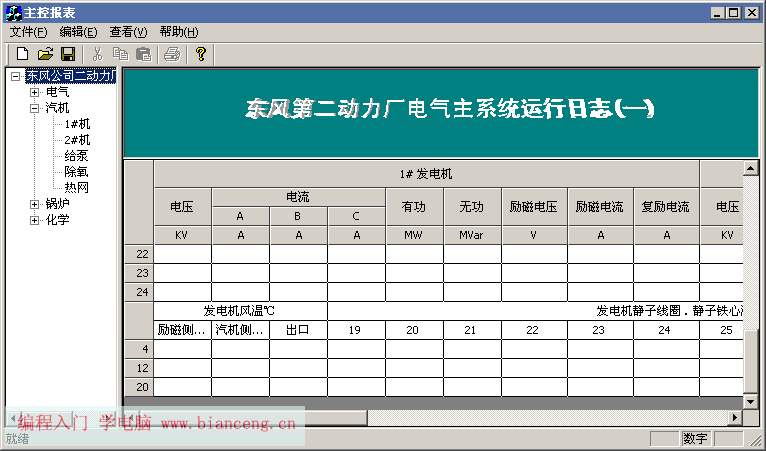Click the report title banner 东风第二动力厂电气主系统运行日志
Image resolution: width=766 pixels, height=451 pixels.
(x=441, y=113)
